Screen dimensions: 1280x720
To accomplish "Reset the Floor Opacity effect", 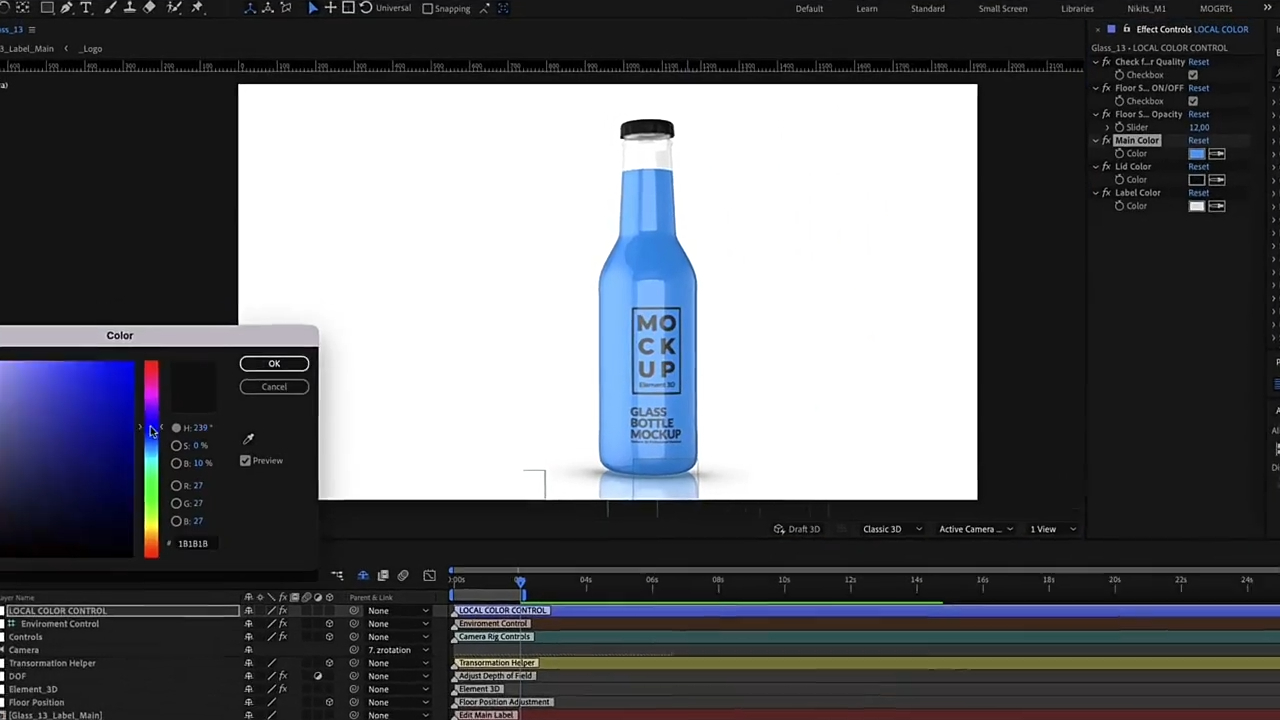I will [x=1198, y=114].
